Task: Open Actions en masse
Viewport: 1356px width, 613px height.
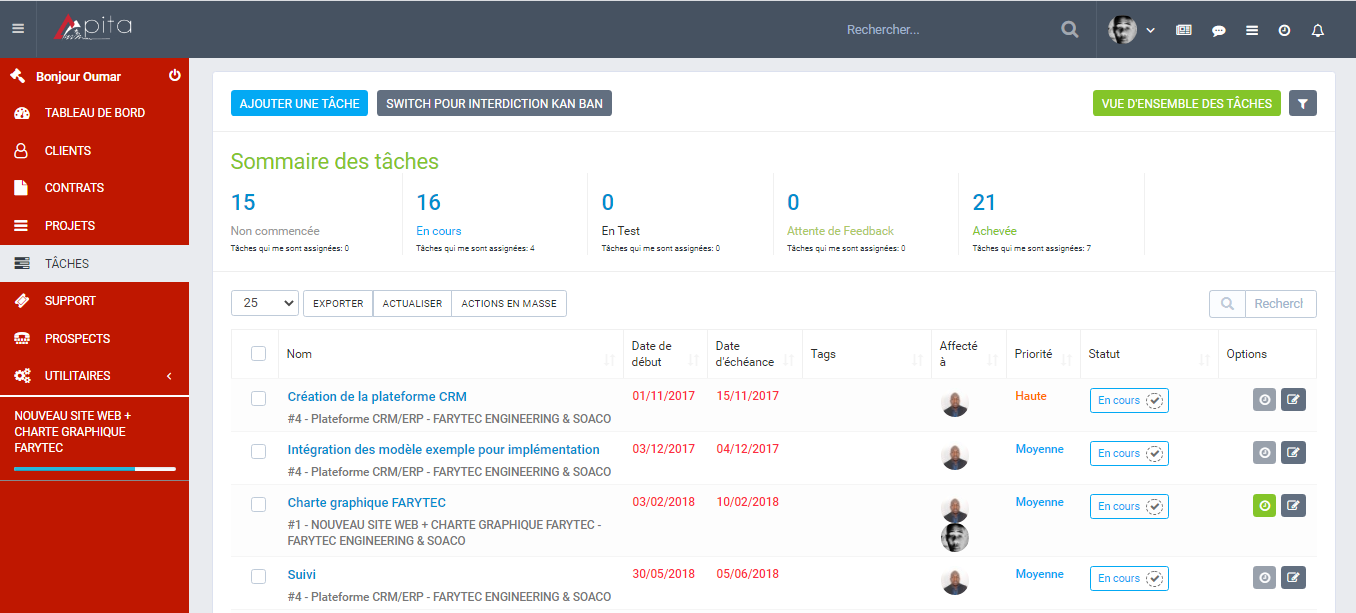Action: tap(509, 303)
